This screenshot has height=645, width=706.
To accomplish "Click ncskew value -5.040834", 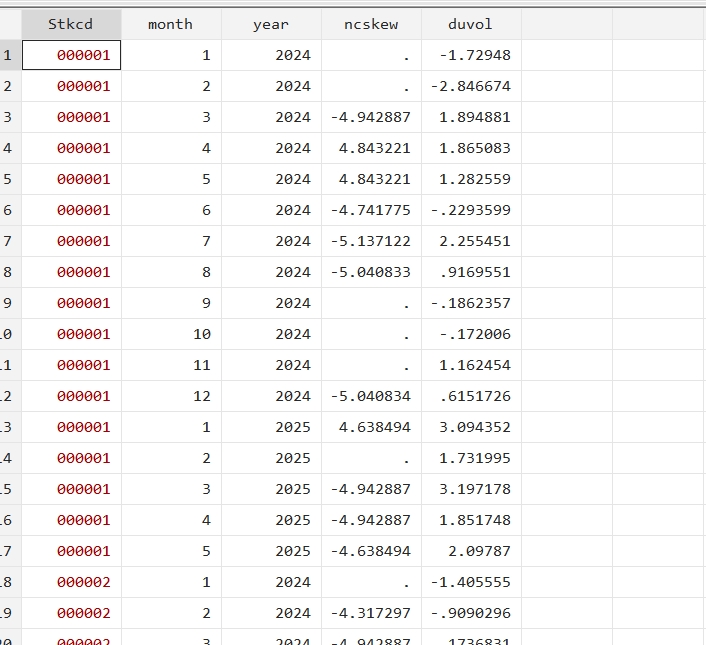I will tap(371, 396).
